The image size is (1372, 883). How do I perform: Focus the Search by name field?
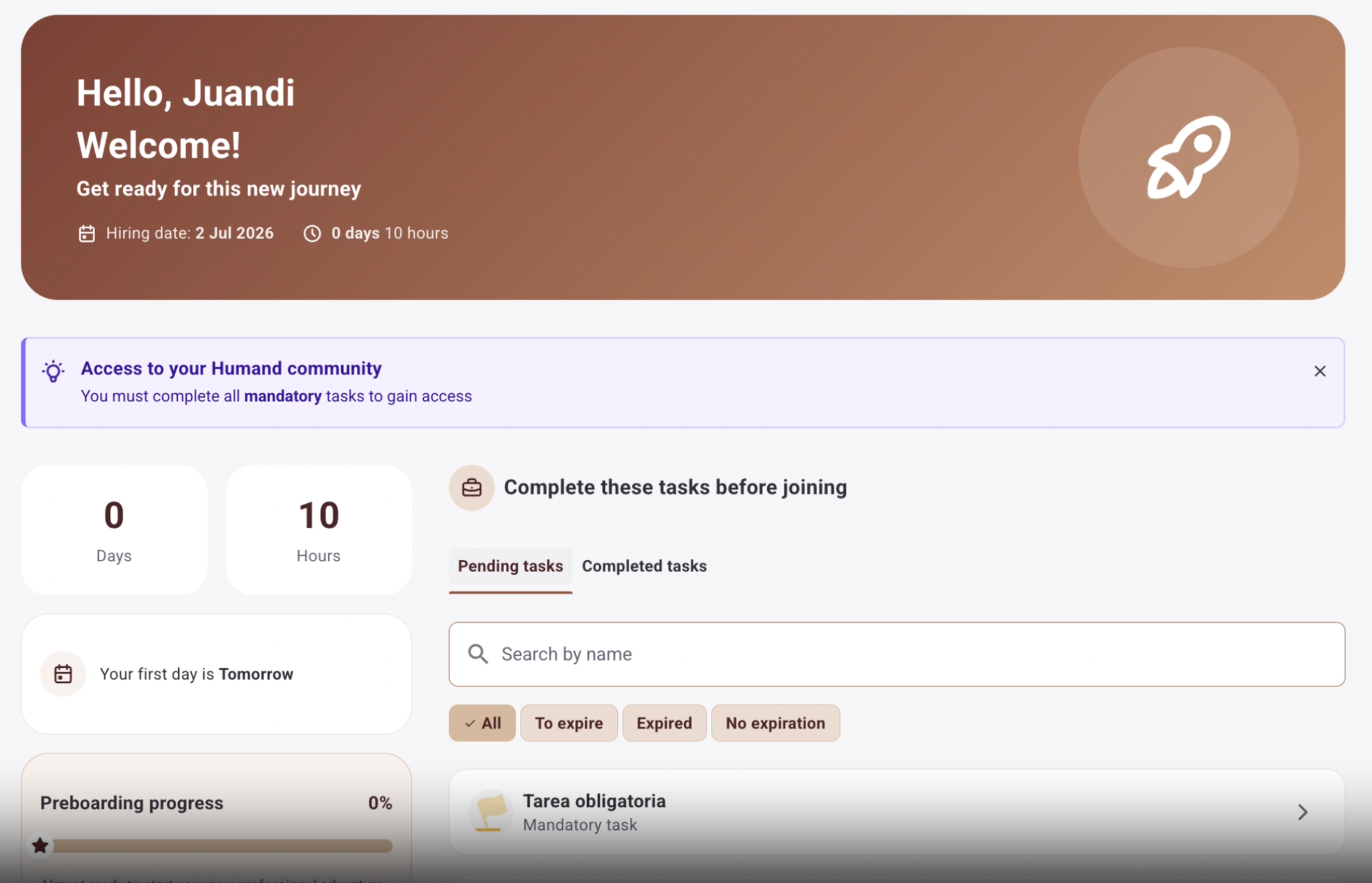(897, 654)
